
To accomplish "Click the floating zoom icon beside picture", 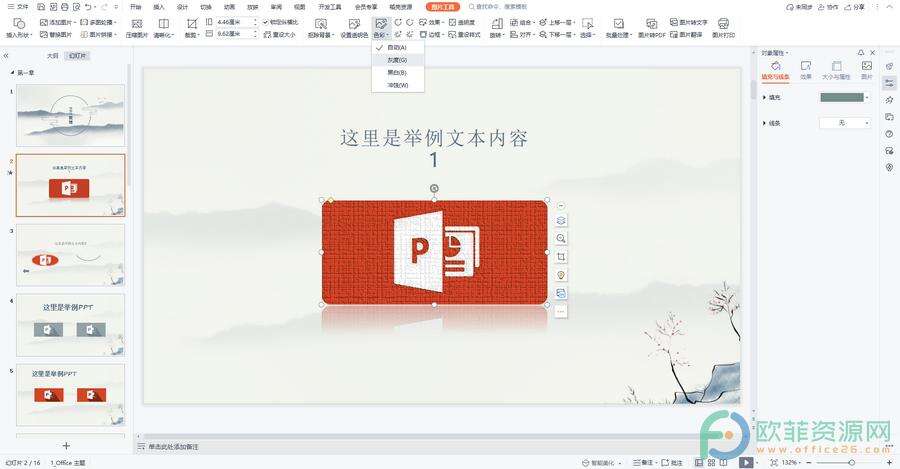I will coord(561,238).
